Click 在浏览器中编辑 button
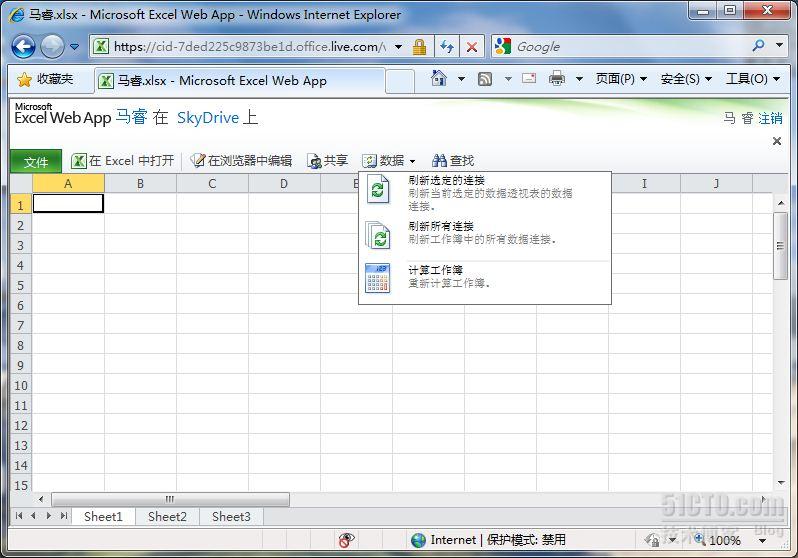798x558 pixels. coord(241,161)
